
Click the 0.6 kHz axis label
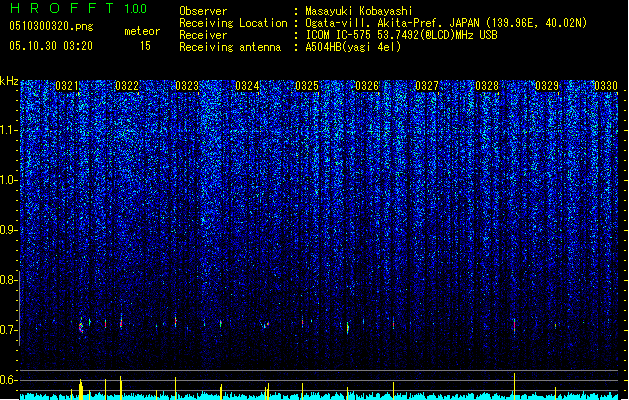(x=9, y=380)
